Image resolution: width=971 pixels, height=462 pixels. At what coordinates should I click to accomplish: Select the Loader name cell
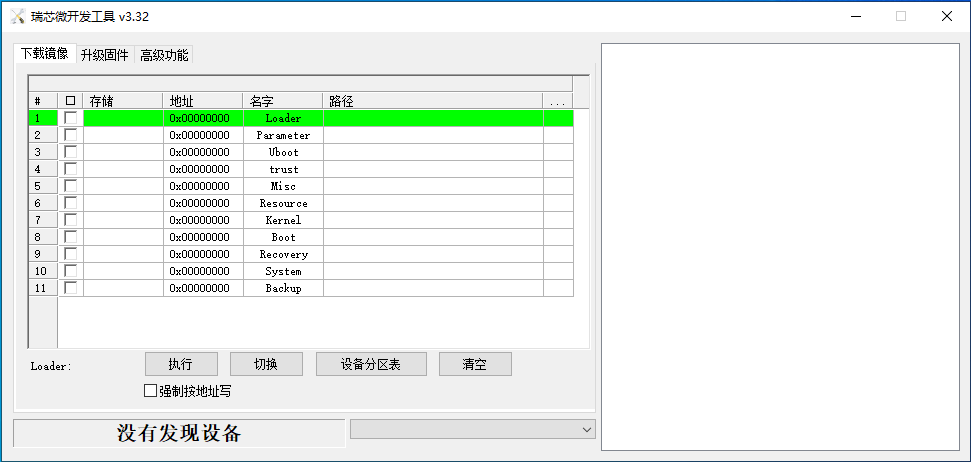283,118
